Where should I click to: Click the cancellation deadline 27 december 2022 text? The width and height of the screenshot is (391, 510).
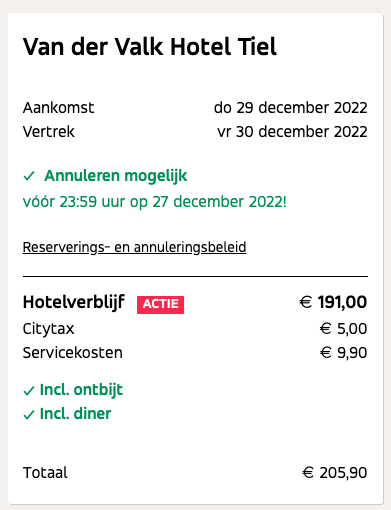pyautogui.click(x=219, y=202)
